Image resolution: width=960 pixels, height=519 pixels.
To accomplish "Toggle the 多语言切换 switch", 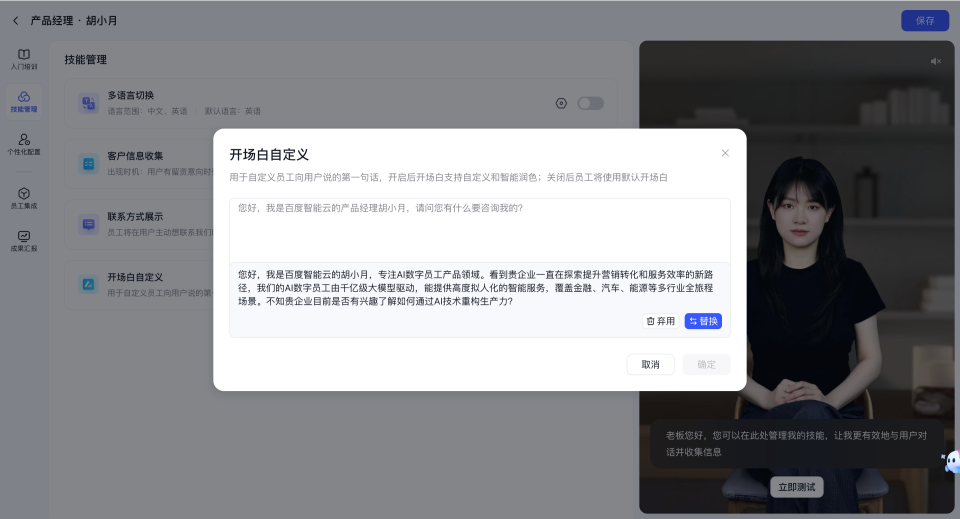I will pos(590,103).
